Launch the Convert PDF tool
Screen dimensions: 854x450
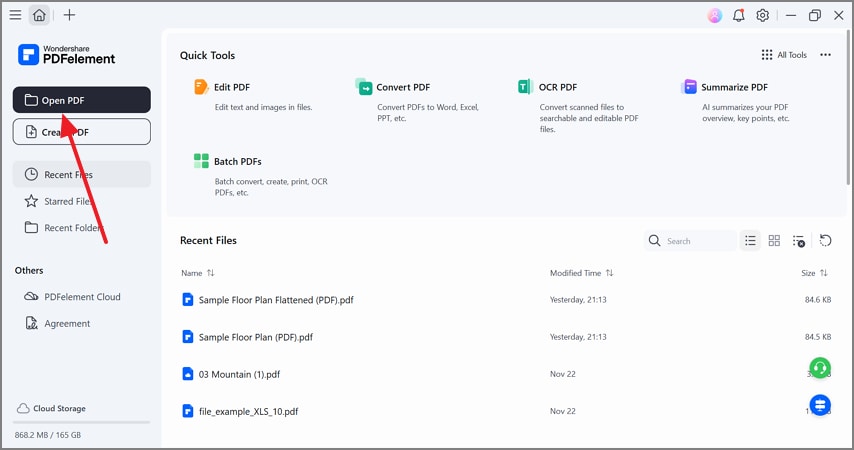click(x=419, y=102)
